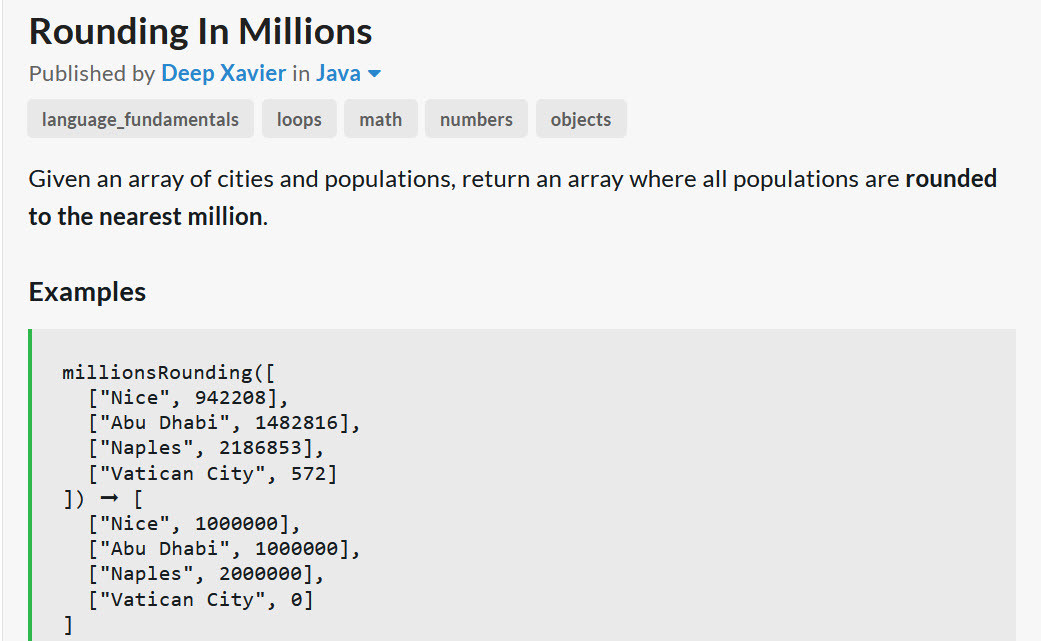The image size is (1041, 641).
Task: Open the math tag
Action: click(380, 119)
